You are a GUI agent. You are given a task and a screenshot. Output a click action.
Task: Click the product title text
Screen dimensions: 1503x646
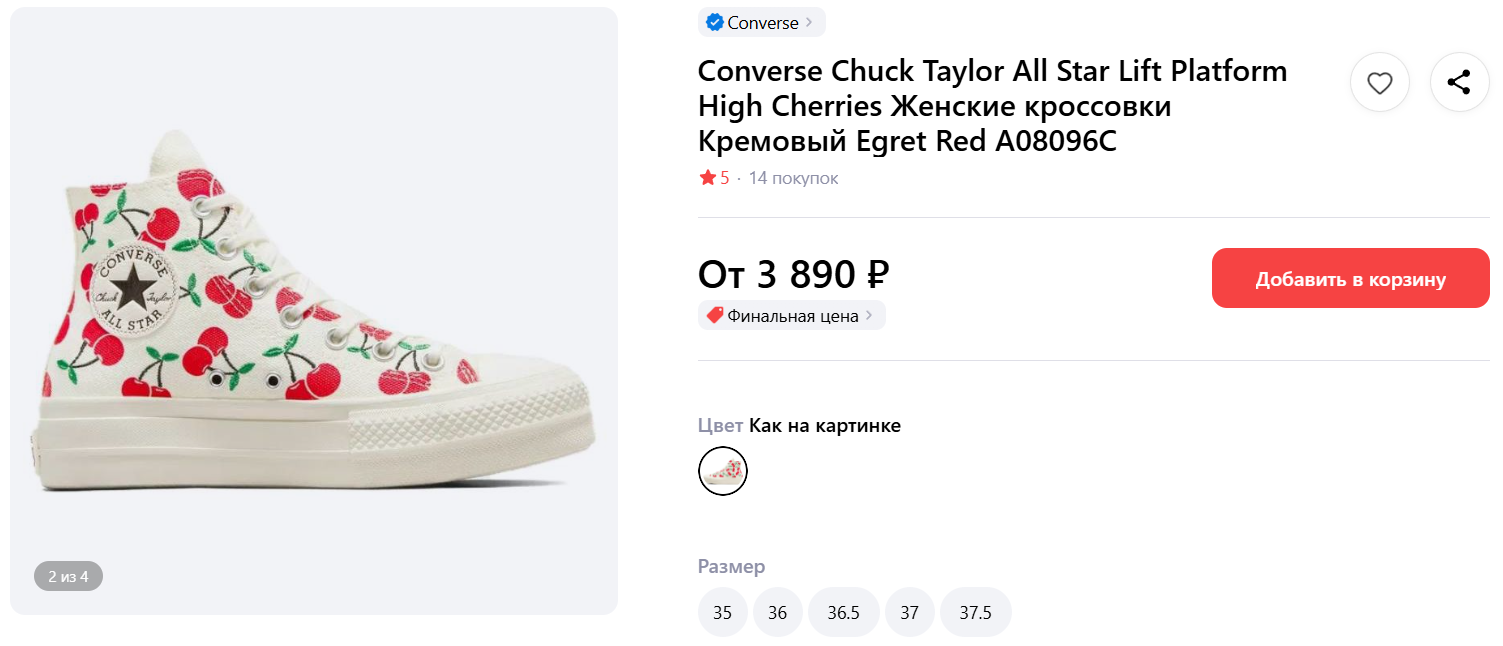991,106
